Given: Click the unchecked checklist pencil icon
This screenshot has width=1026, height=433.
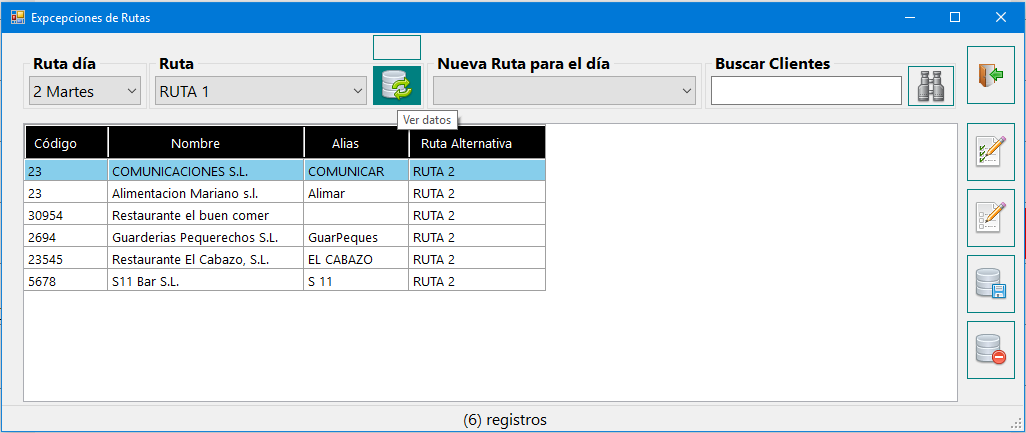Looking at the screenshot, I should click(x=991, y=217).
